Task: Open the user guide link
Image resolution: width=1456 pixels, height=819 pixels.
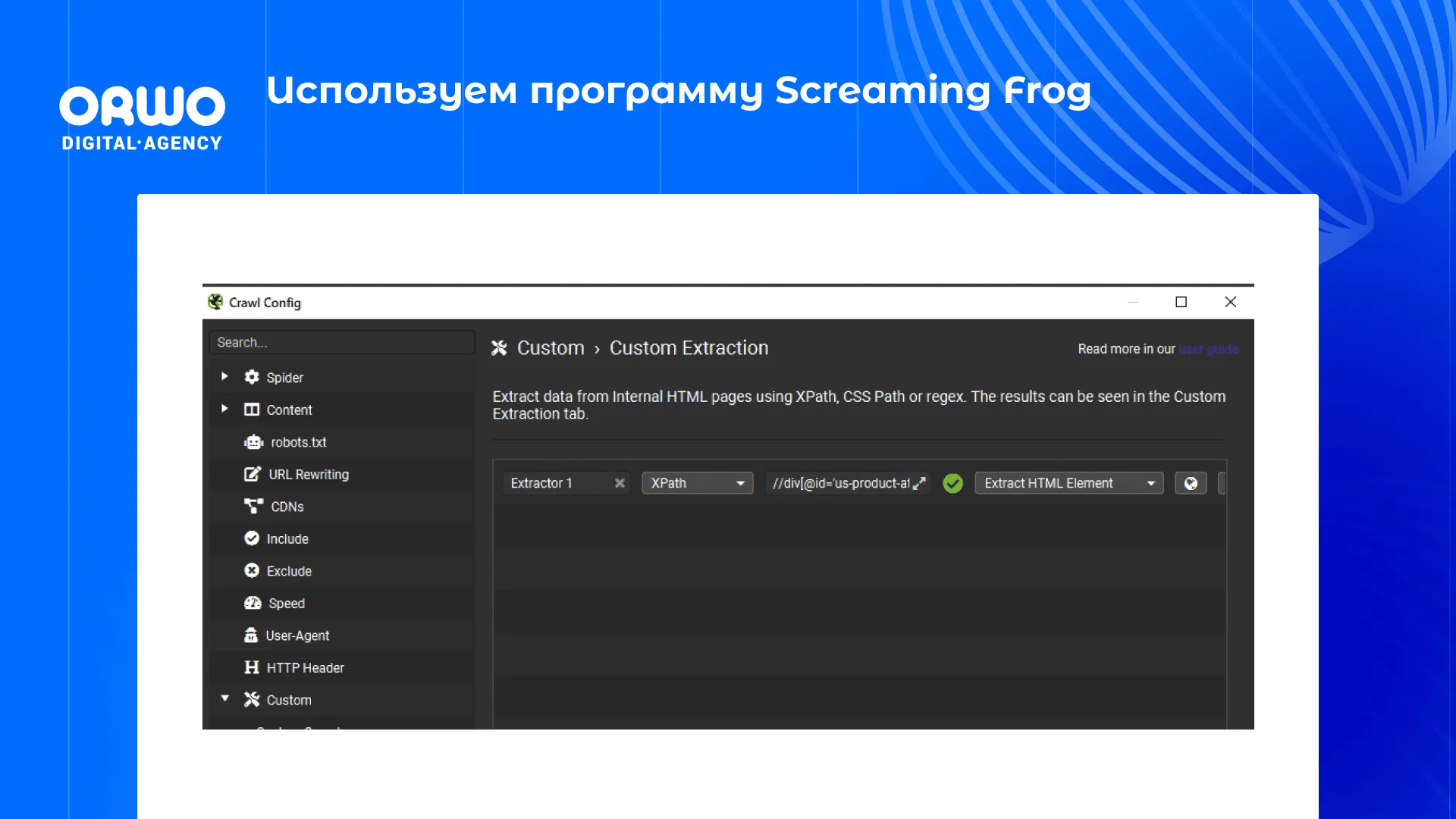Action: [x=1208, y=349]
